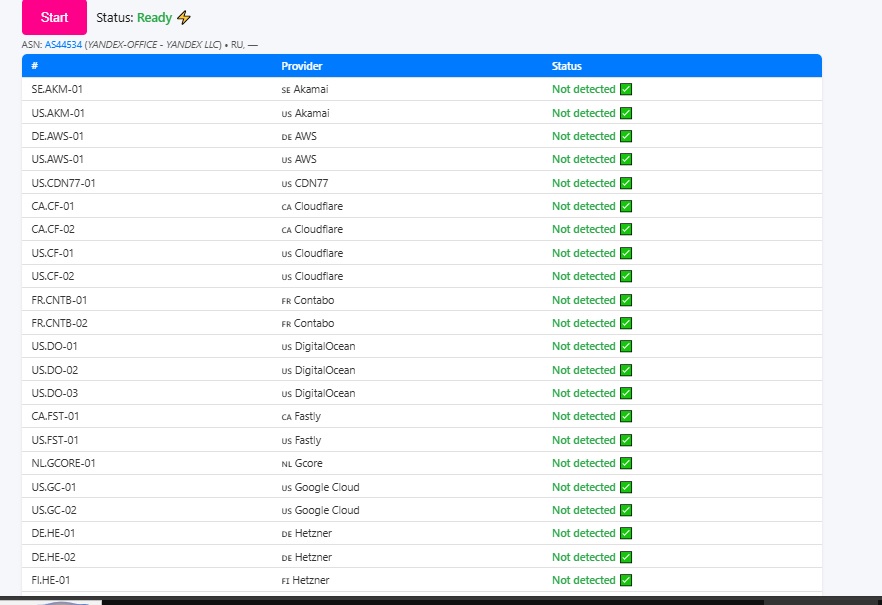The width and height of the screenshot is (882, 605).
Task: Select the US.GC-02 cell
Action: [x=54, y=510]
